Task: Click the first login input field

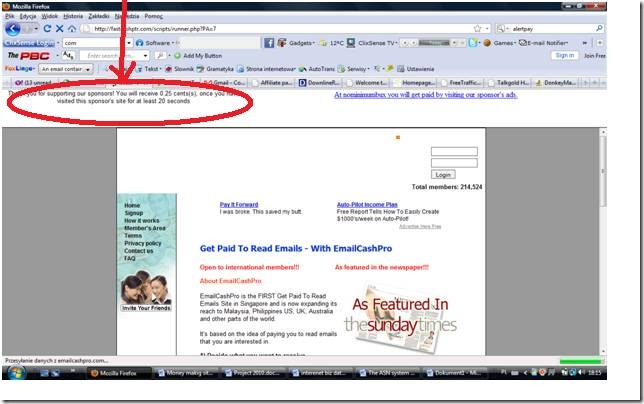Action: 454,152
